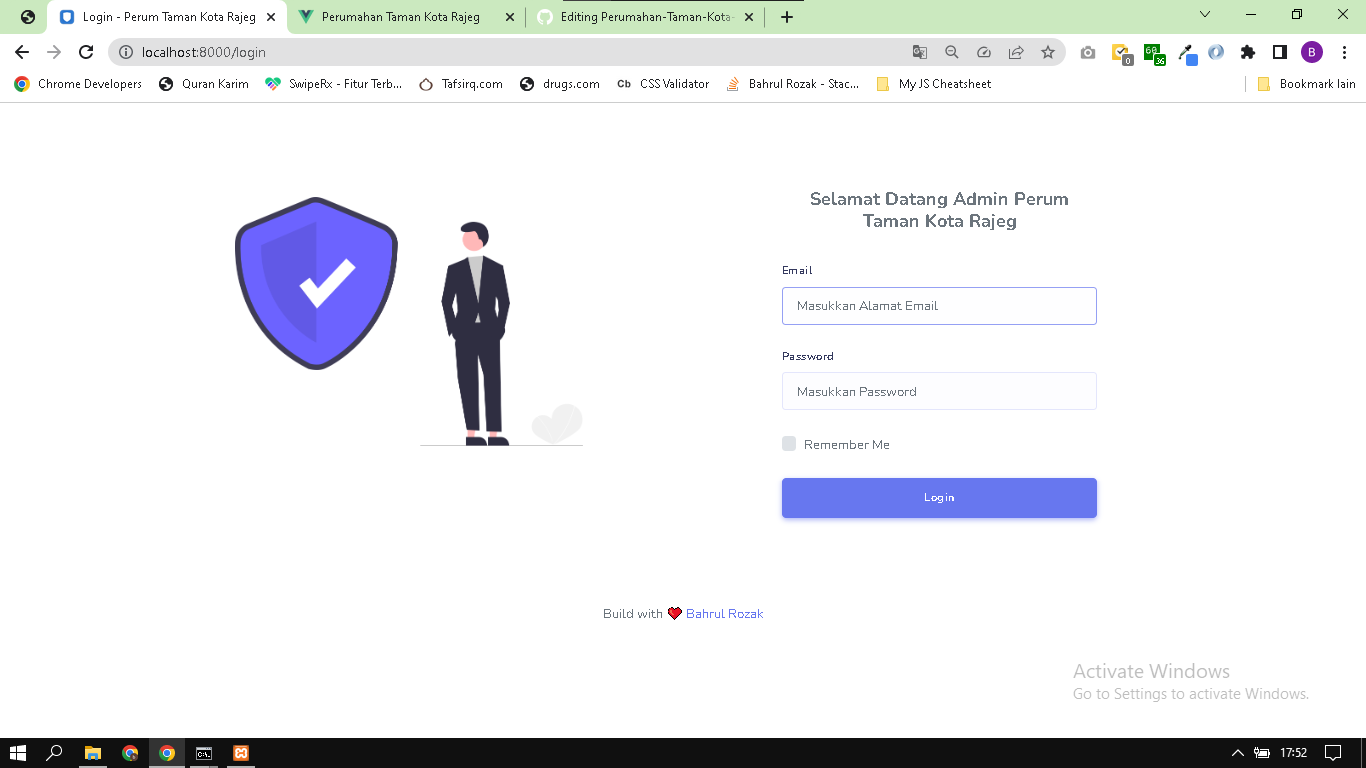Tick the Remember Me checkbox

pyautogui.click(x=789, y=444)
